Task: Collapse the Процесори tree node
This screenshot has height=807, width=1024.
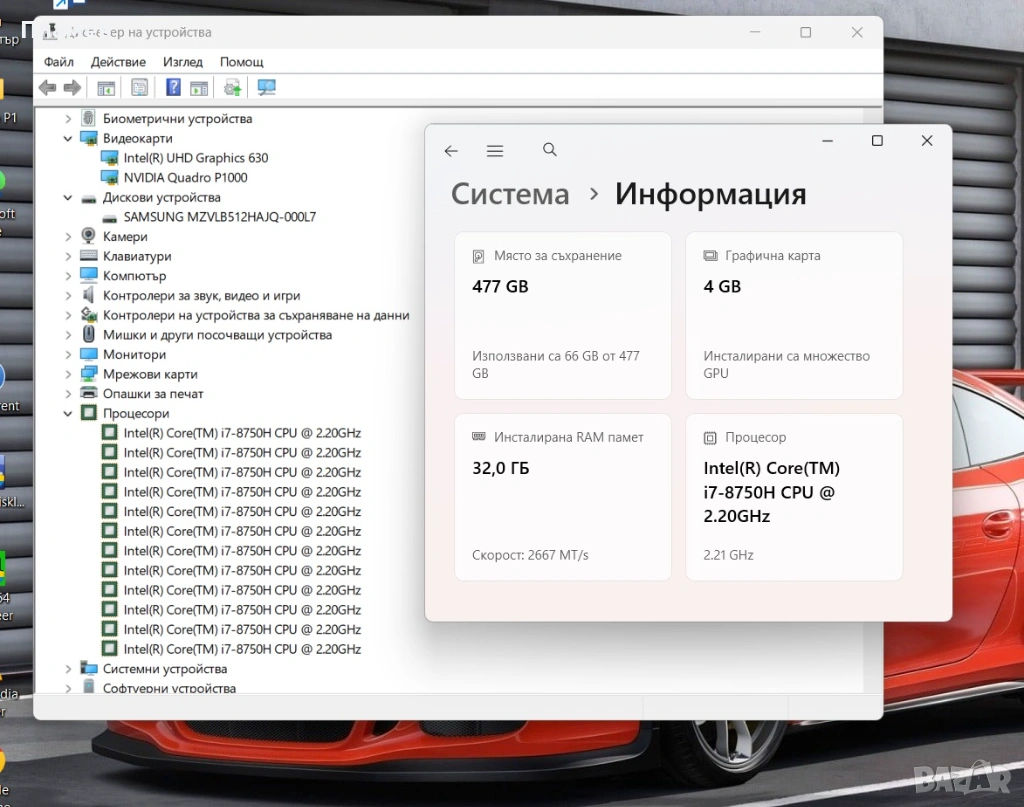Action: [68, 414]
